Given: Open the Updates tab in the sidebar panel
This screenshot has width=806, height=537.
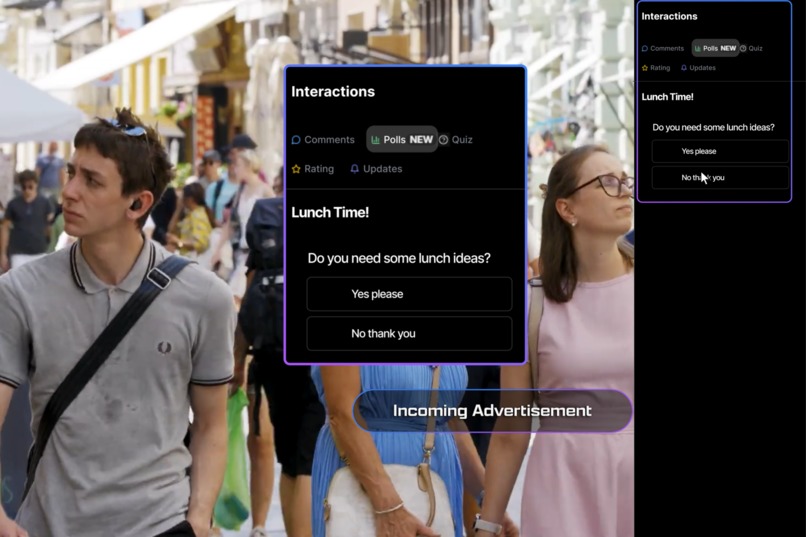Looking at the screenshot, I should pos(698,68).
